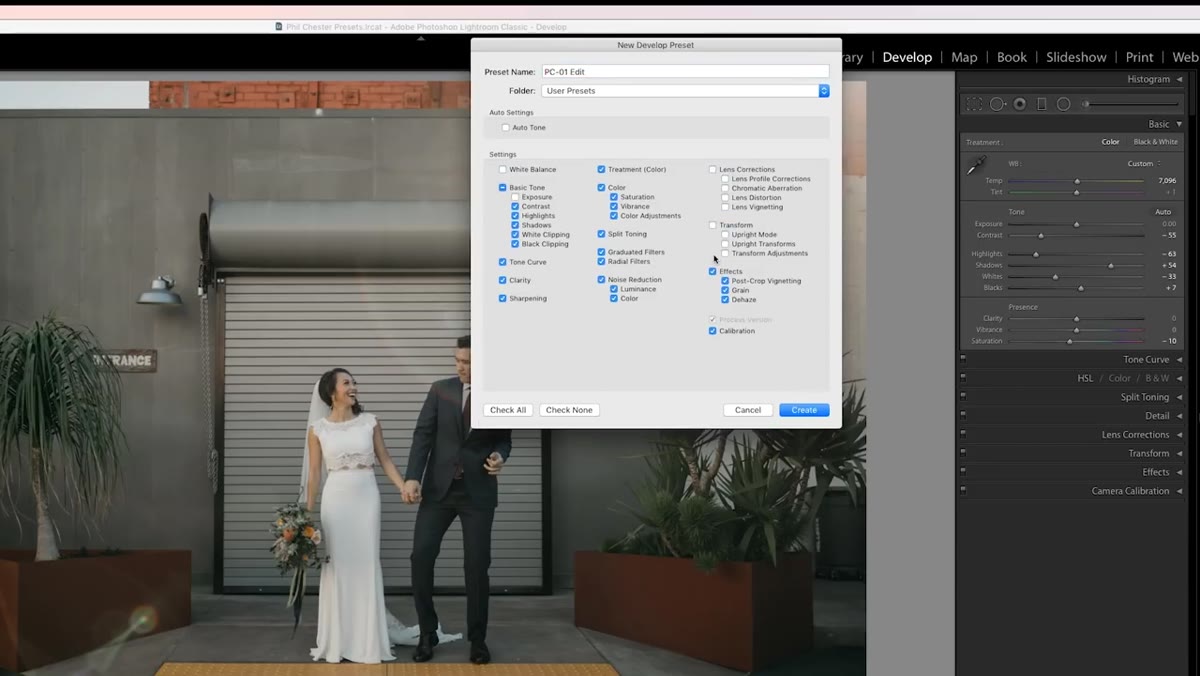Switch to the Map module
Screen dimensions: 1200x676
coord(964,57)
